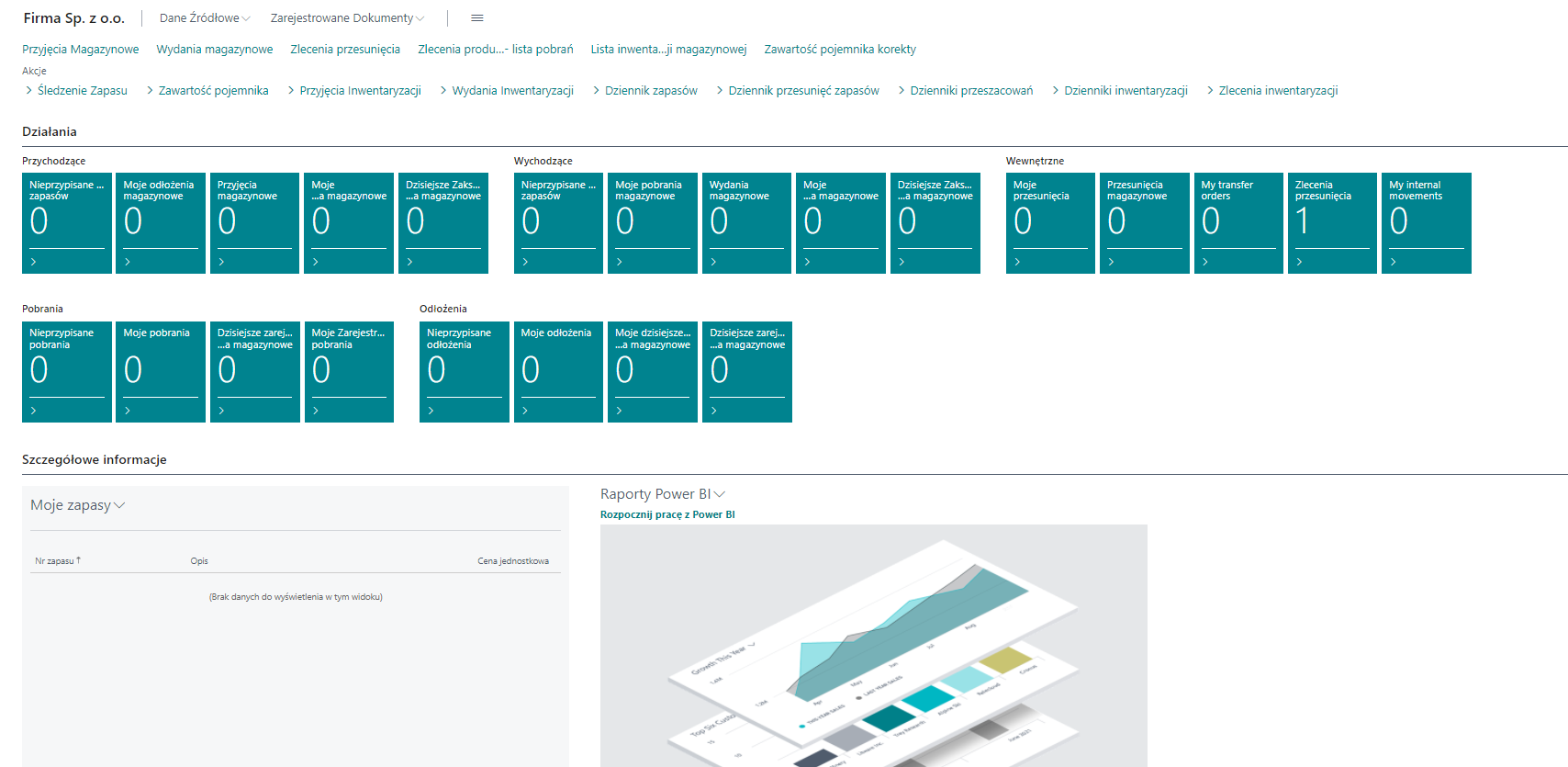Image resolution: width=1568 pixels, height=767 pixels.
Task: Click Cena jednostkowa column header
Action: pyautogui.click(x=512, y=561)
